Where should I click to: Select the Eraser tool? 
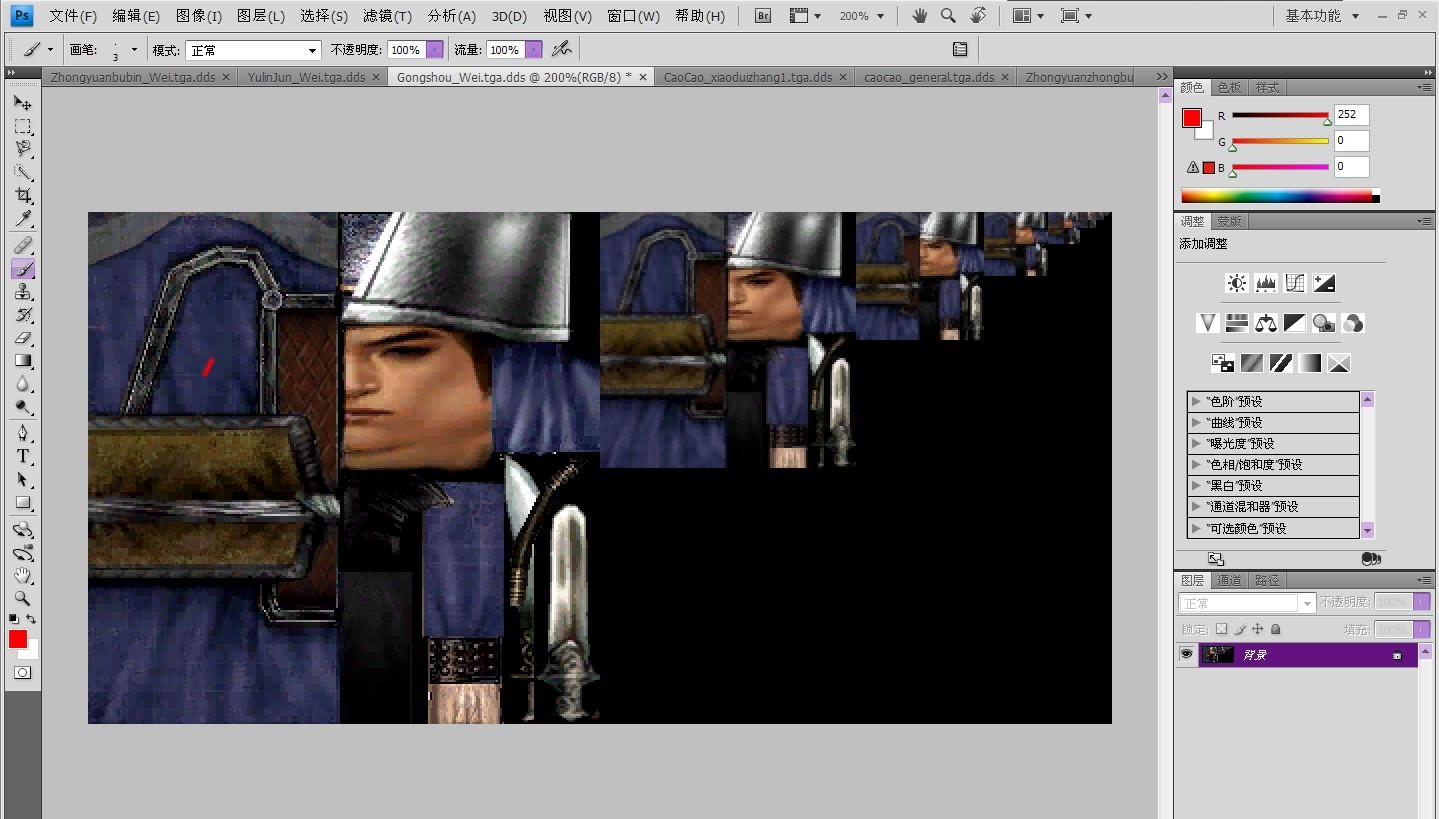(22, 337)
